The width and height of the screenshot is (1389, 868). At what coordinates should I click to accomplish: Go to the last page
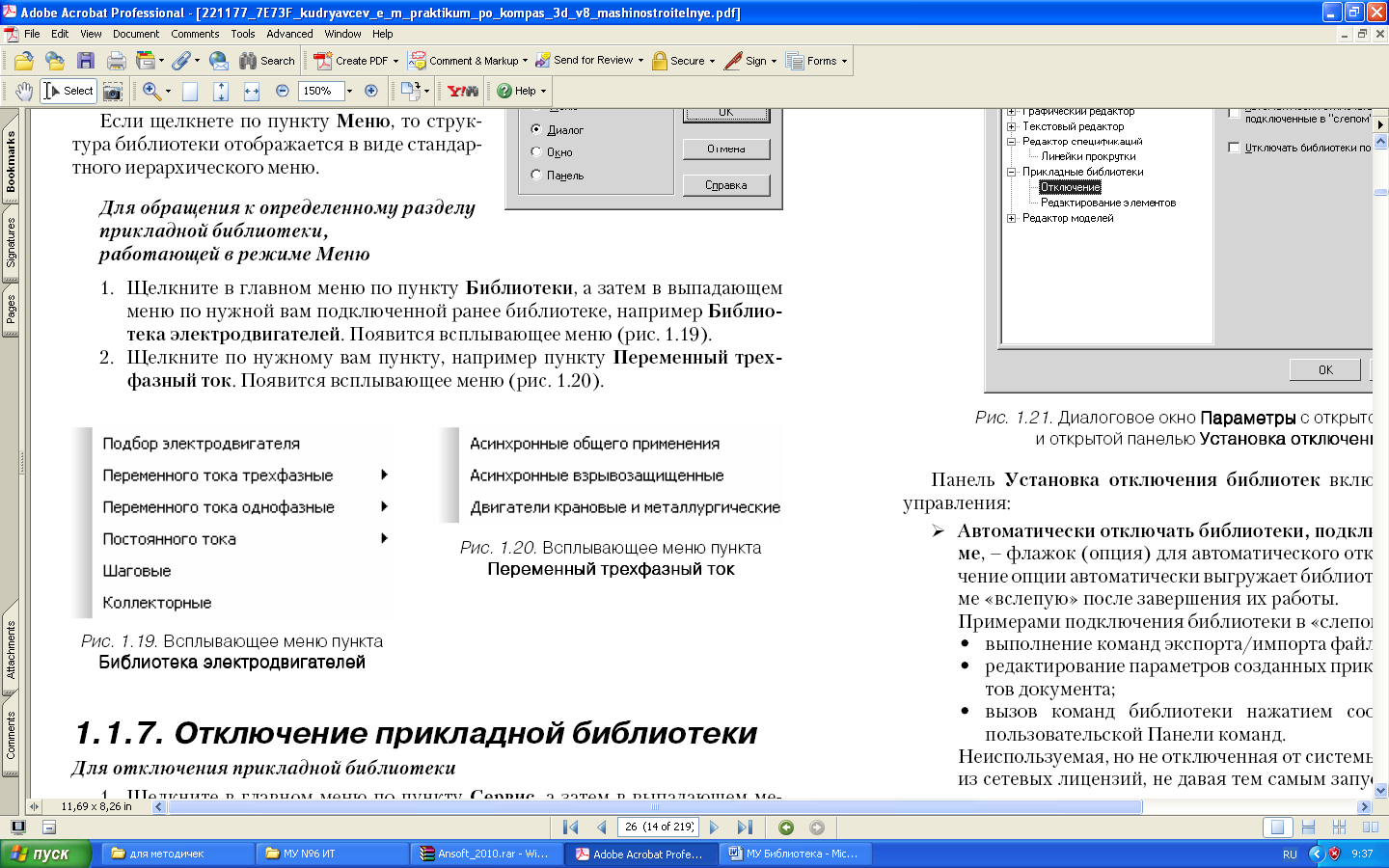click(x=745, y=827)
